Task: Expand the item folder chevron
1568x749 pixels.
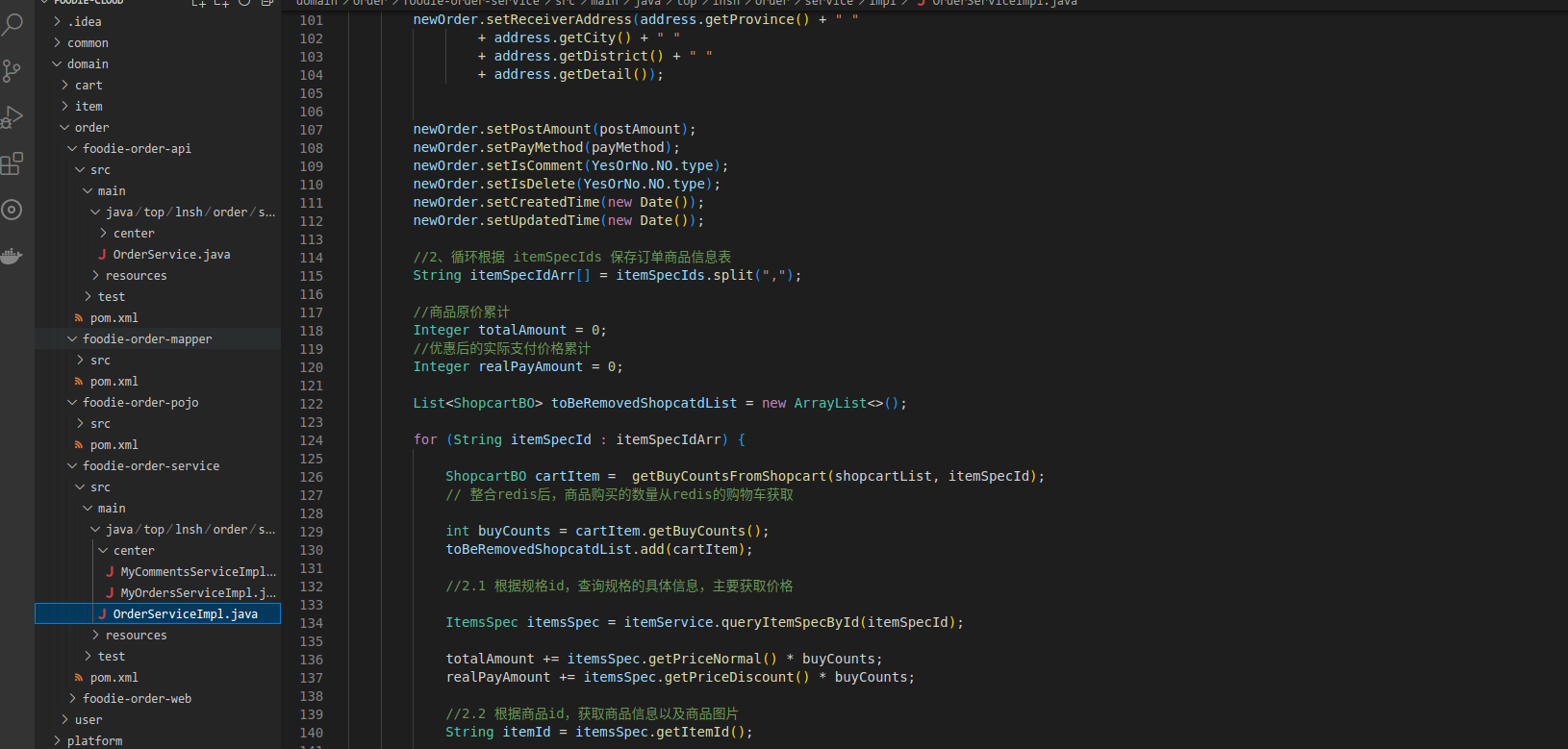Action: click(64, 106)
